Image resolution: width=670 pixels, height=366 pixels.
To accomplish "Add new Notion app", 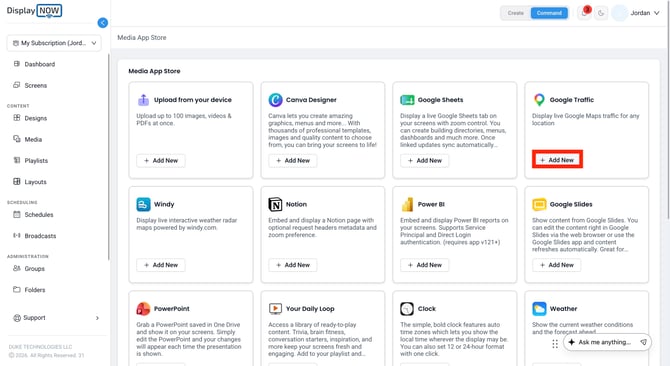I will [293, 265].
